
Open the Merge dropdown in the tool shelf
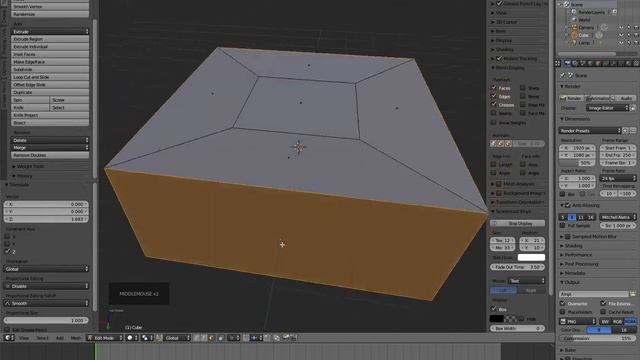(50, 147)
